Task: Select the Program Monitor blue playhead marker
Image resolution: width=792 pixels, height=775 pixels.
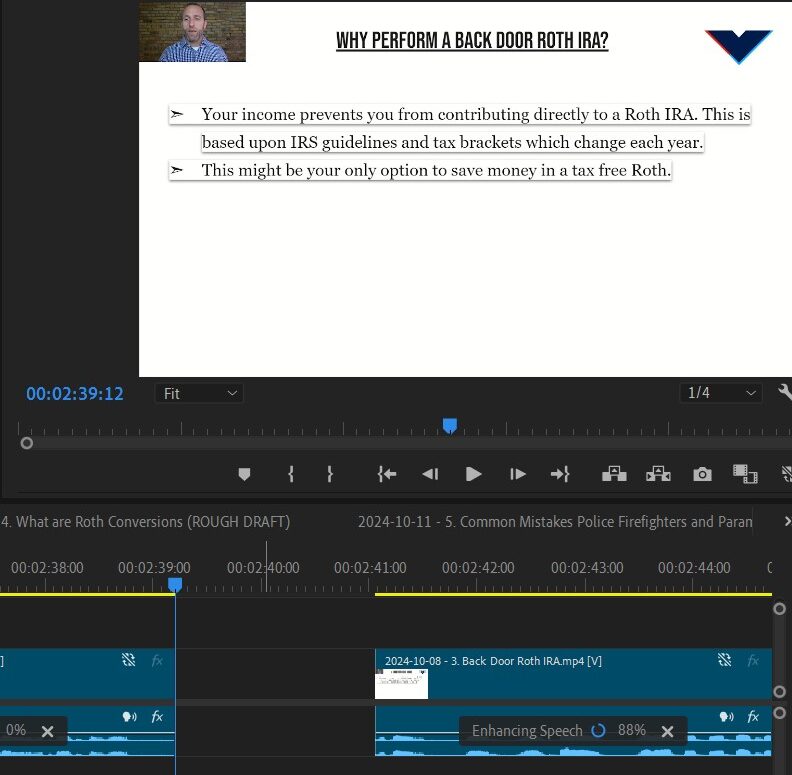Action: click(x=450, y=425)
